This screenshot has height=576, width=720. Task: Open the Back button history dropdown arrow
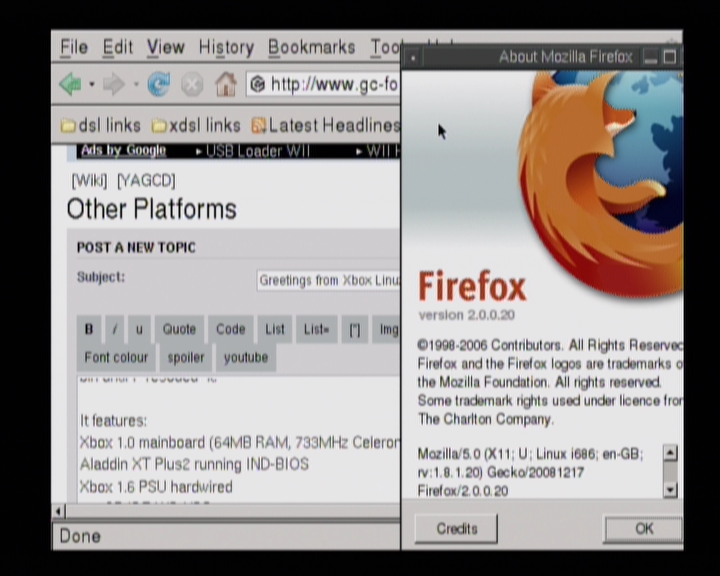click(92, 85)
